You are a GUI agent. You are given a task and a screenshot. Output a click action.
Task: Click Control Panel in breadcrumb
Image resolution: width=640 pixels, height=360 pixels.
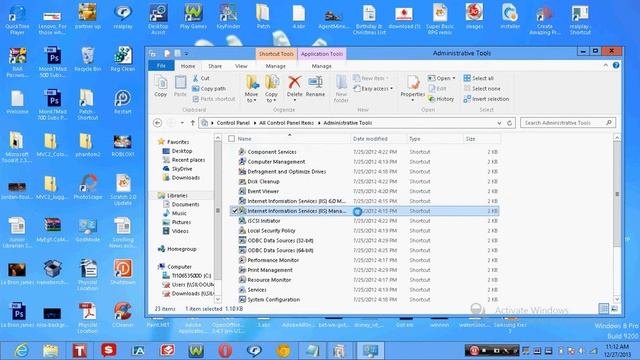[233, 123]
